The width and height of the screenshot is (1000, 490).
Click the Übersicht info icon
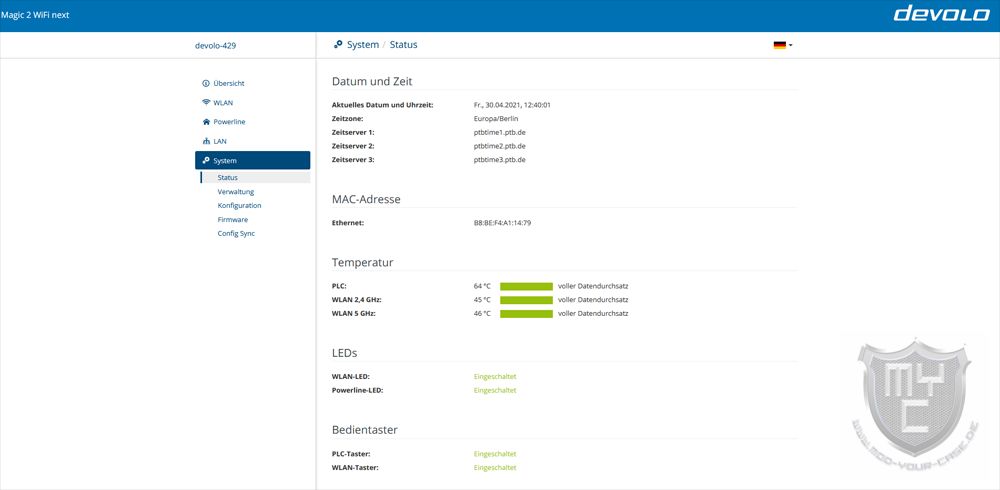(x=206, y=84)
